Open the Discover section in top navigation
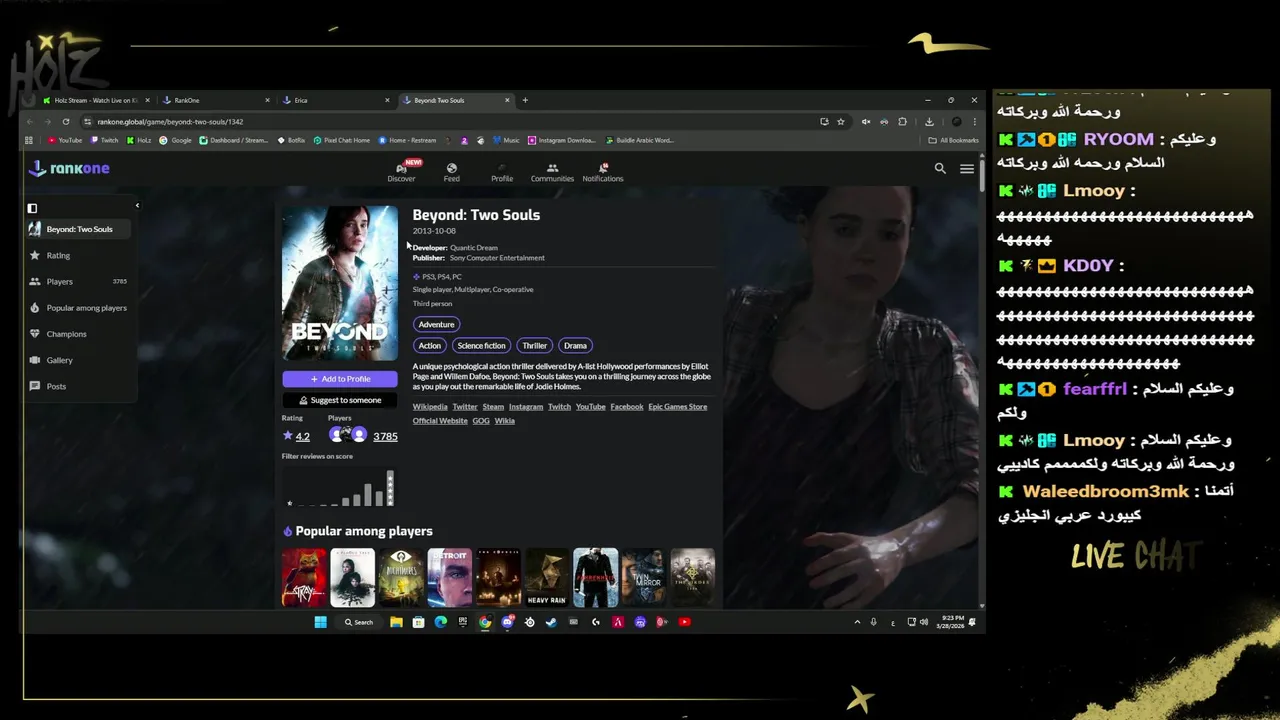 pos(401,172)
